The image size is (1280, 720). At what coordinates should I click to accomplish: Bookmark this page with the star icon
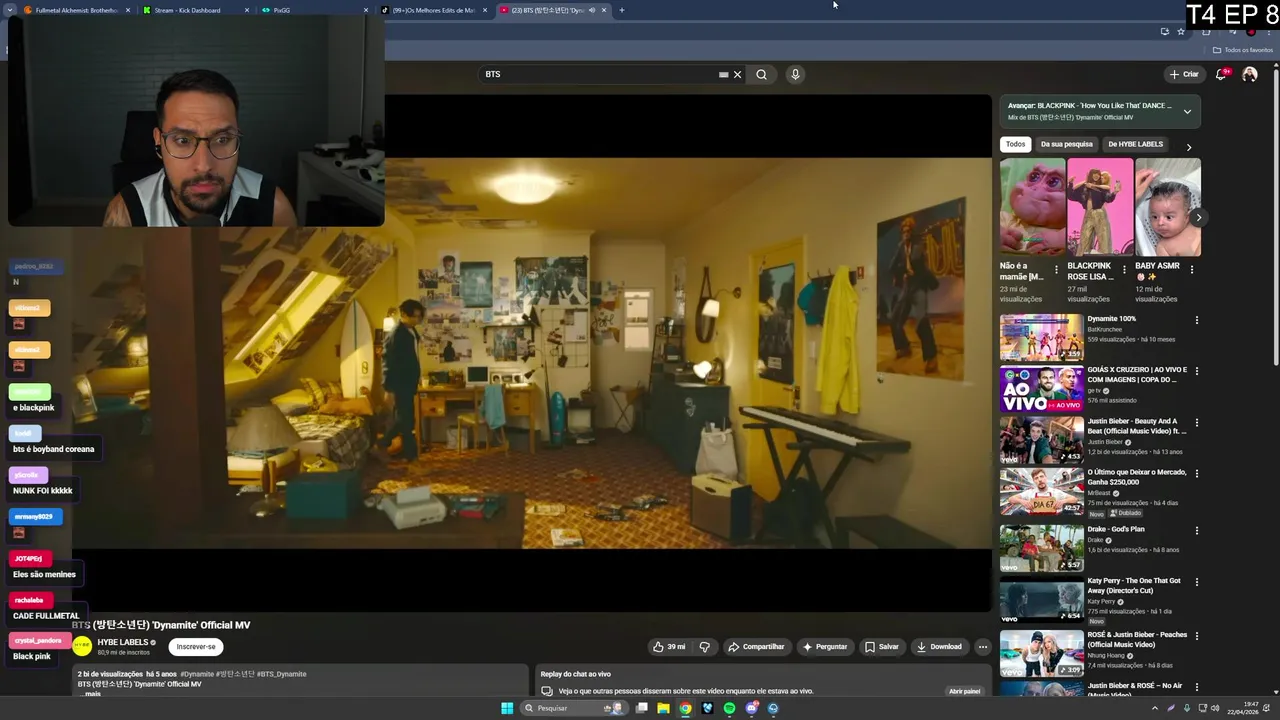click(1181, 31)
